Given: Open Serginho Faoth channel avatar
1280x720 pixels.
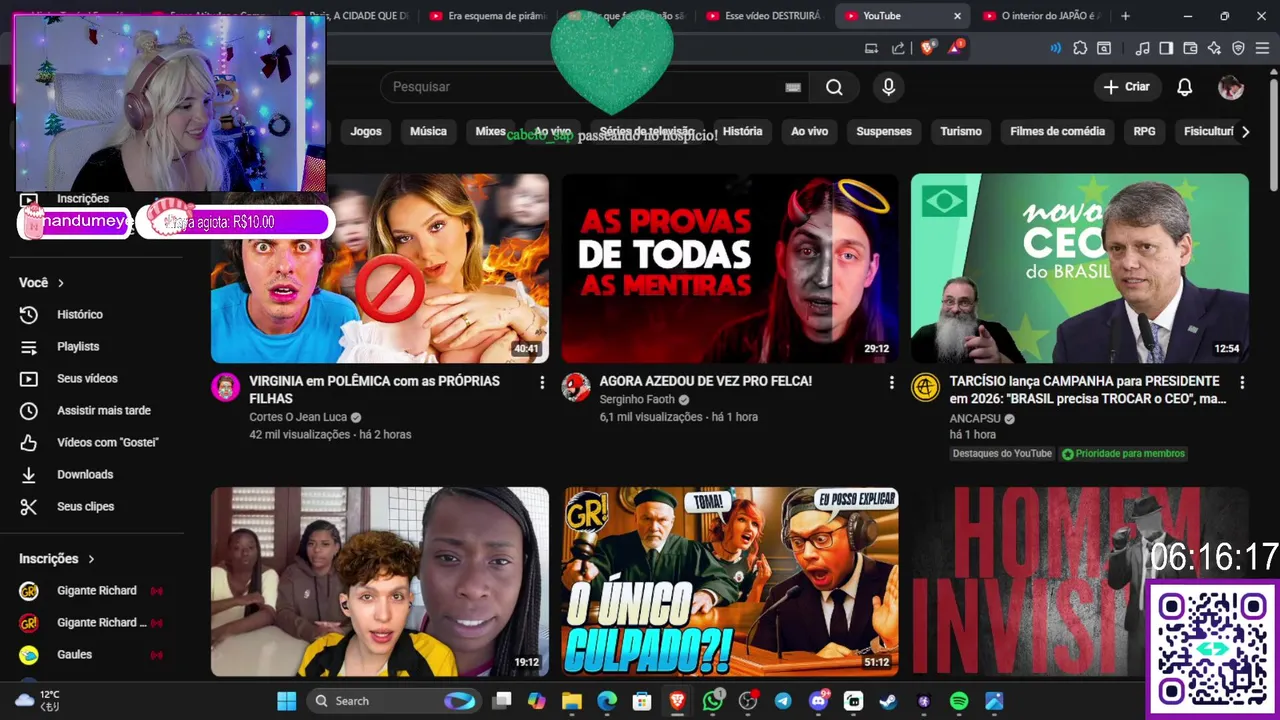Looking at the screenshot, I should pos(576,387).
